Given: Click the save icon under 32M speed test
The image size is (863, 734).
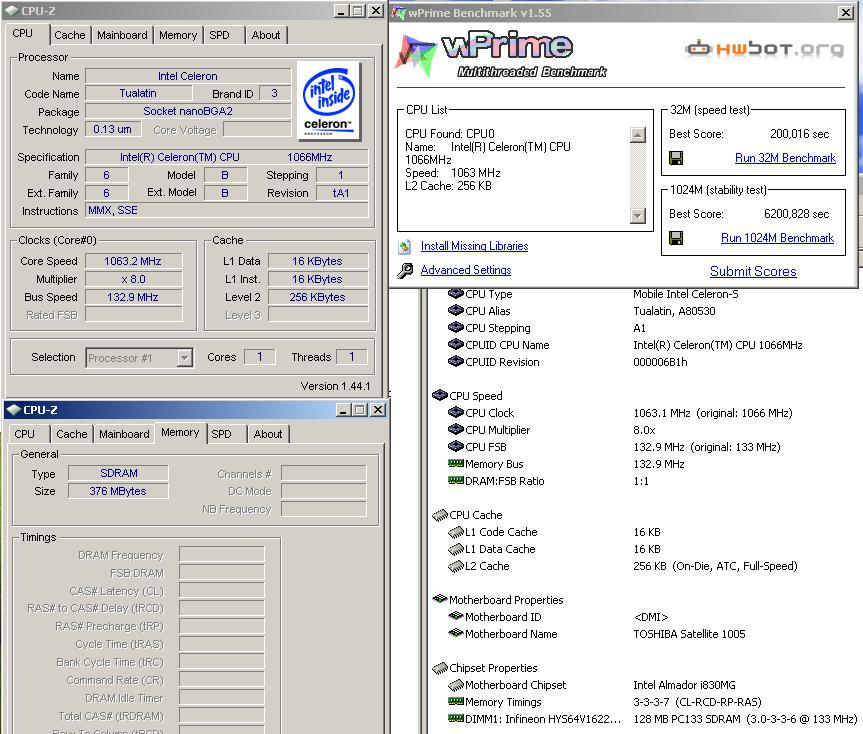Looking at the screenshot, I should coord(676,158).
